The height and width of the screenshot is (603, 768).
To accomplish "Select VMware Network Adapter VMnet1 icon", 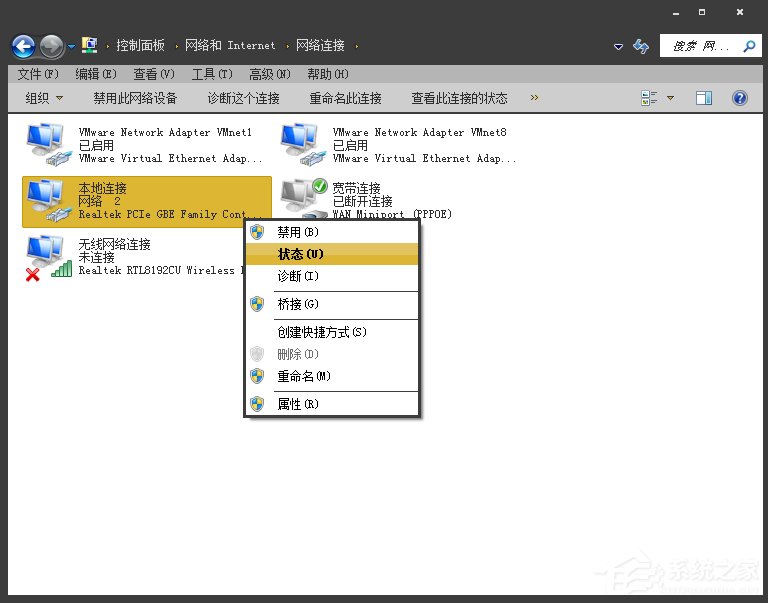I will click(x=46, y=143).
